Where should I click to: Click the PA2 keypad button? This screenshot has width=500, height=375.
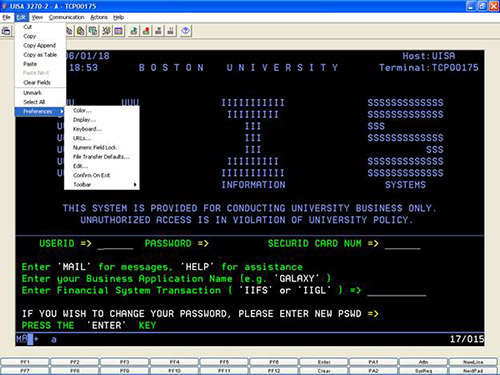pyautogui.click(x=374, y=371)
